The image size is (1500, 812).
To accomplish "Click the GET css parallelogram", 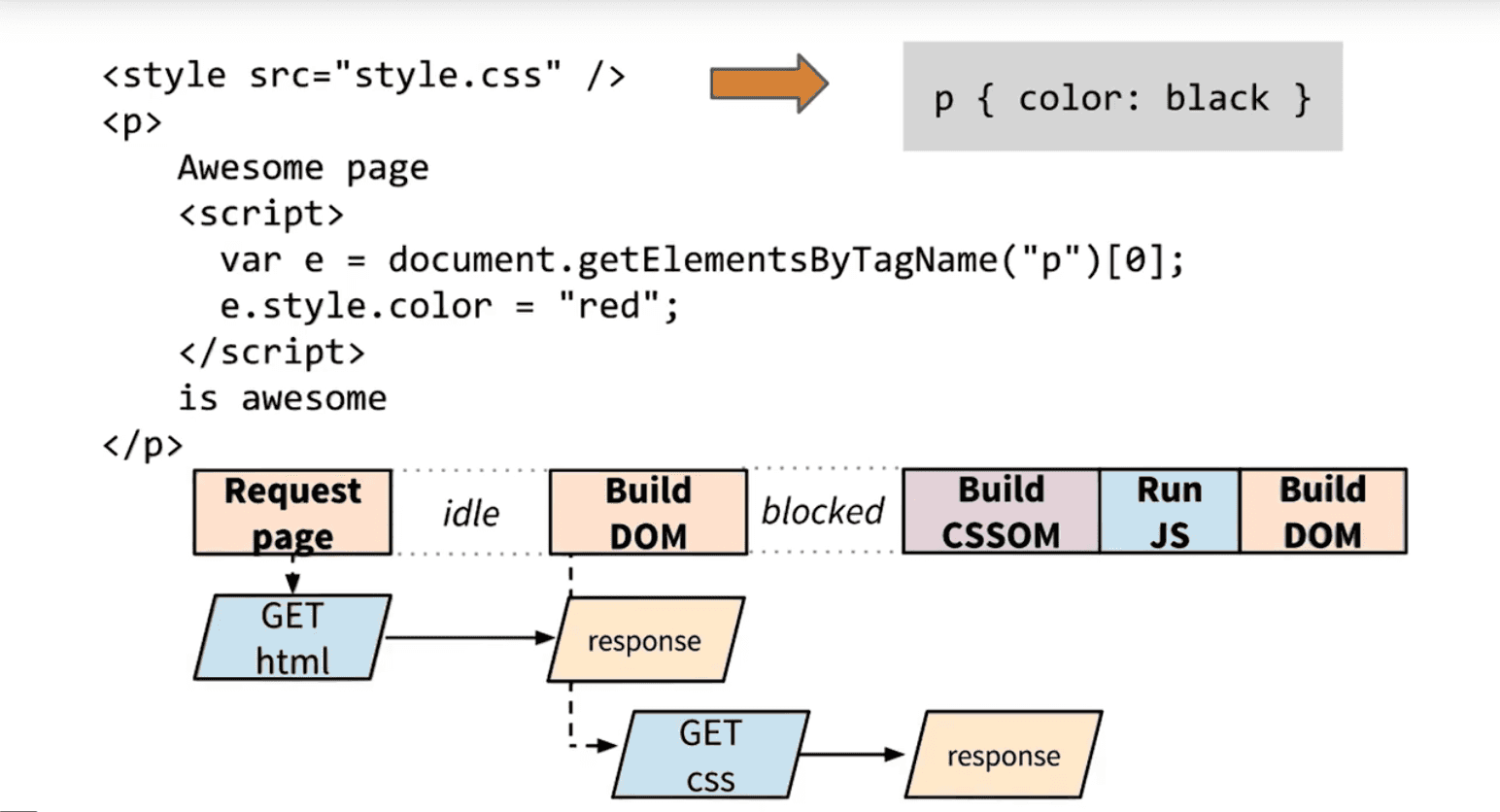I will (710, 755).
